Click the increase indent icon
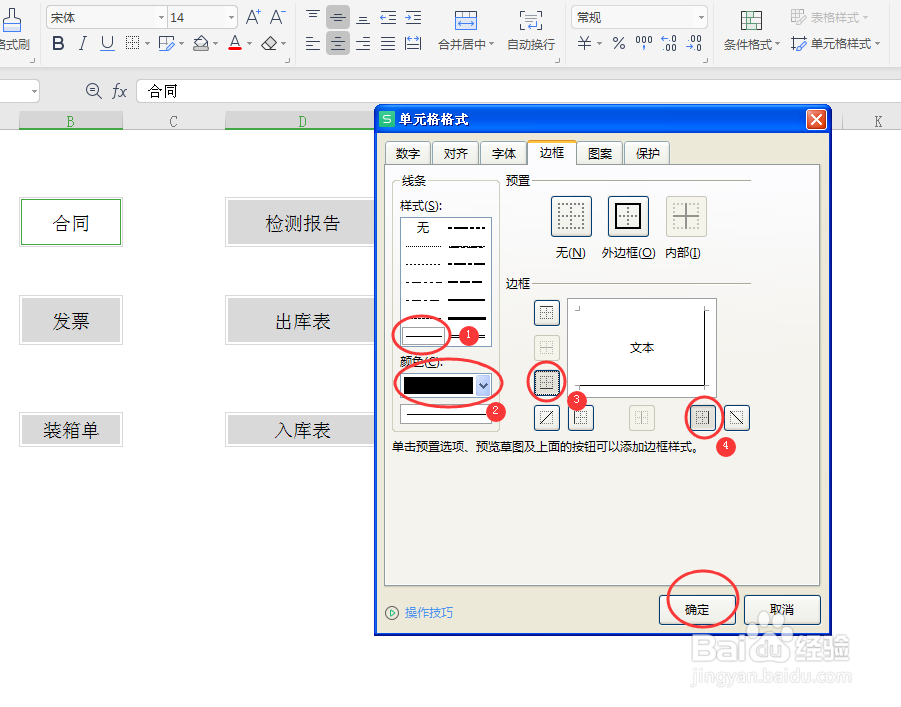 point(413,17)
